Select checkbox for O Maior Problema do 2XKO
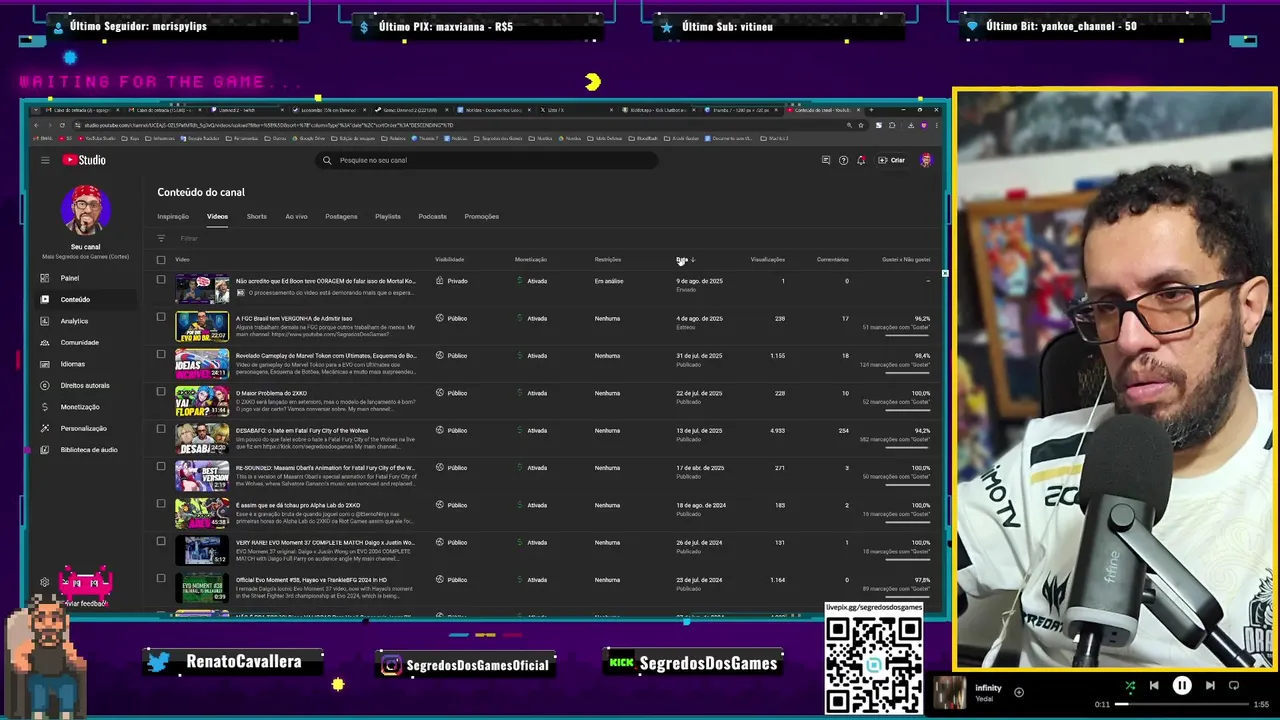The image size is (1280, 720). point(161,392)
